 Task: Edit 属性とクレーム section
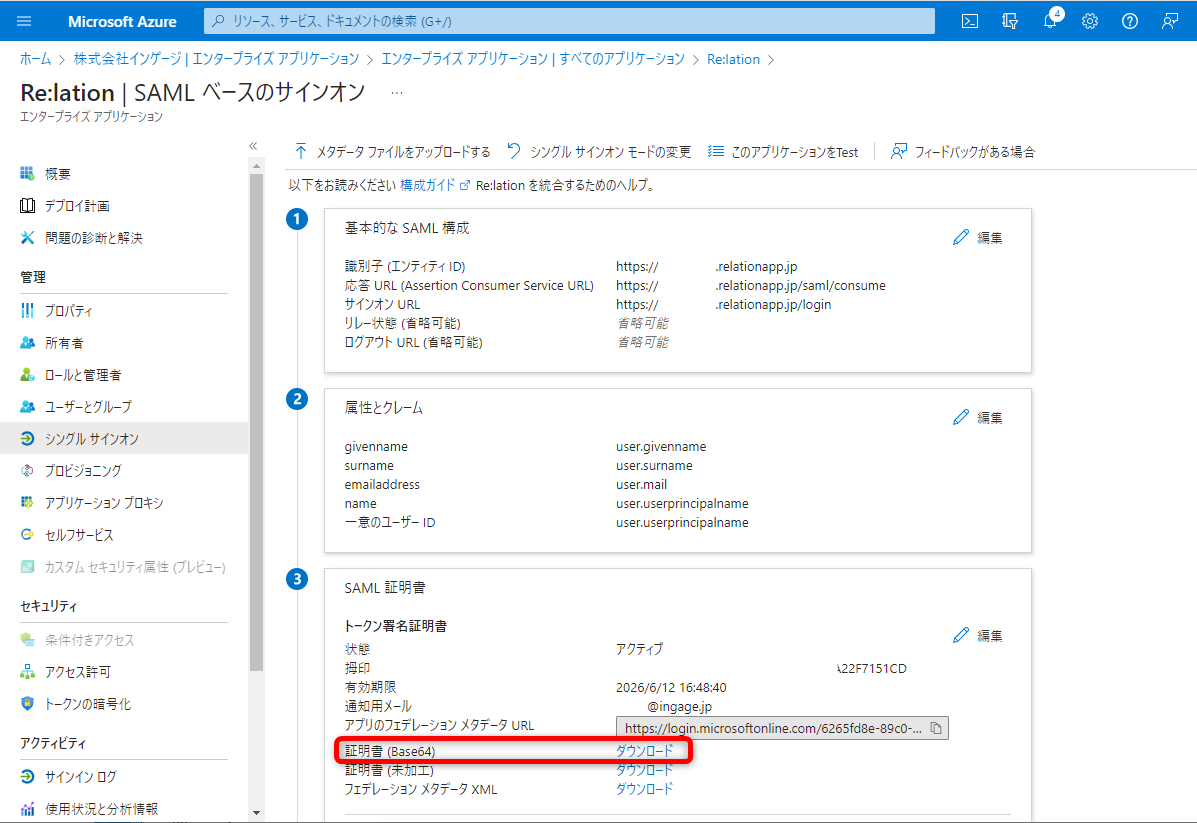[x=978, y=418]
